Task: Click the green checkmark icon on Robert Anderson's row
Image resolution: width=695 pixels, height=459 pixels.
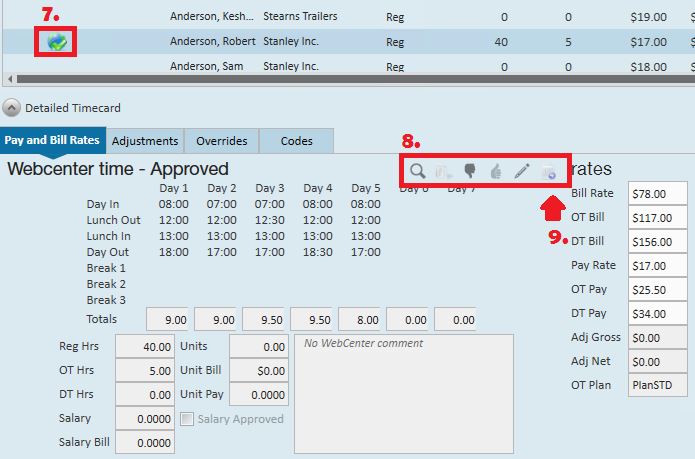Action: [57, 42]
